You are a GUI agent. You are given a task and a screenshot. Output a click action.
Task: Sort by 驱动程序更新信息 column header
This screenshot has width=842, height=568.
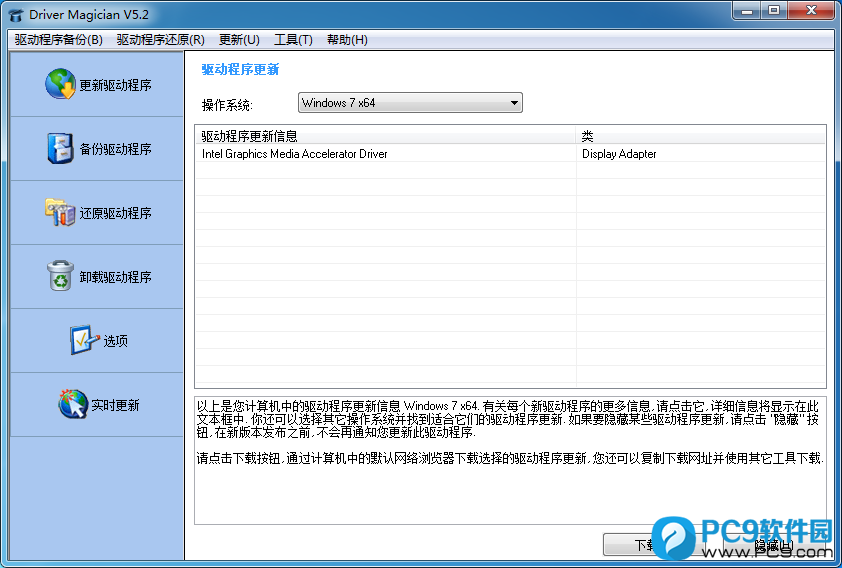pos(386,136)
